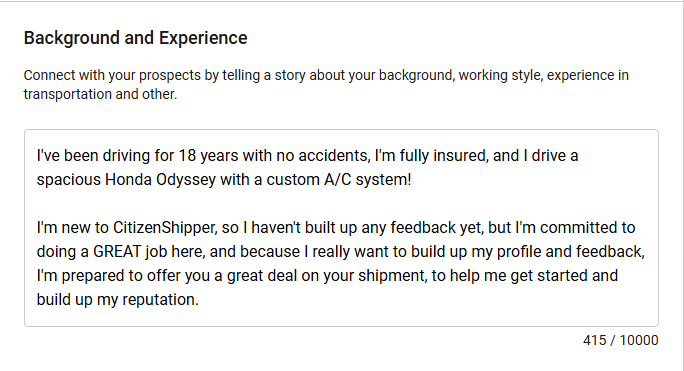The image size is (684, 371).
Task: Click the 415 / 10000 character counter
Action: tap(620, 340)
